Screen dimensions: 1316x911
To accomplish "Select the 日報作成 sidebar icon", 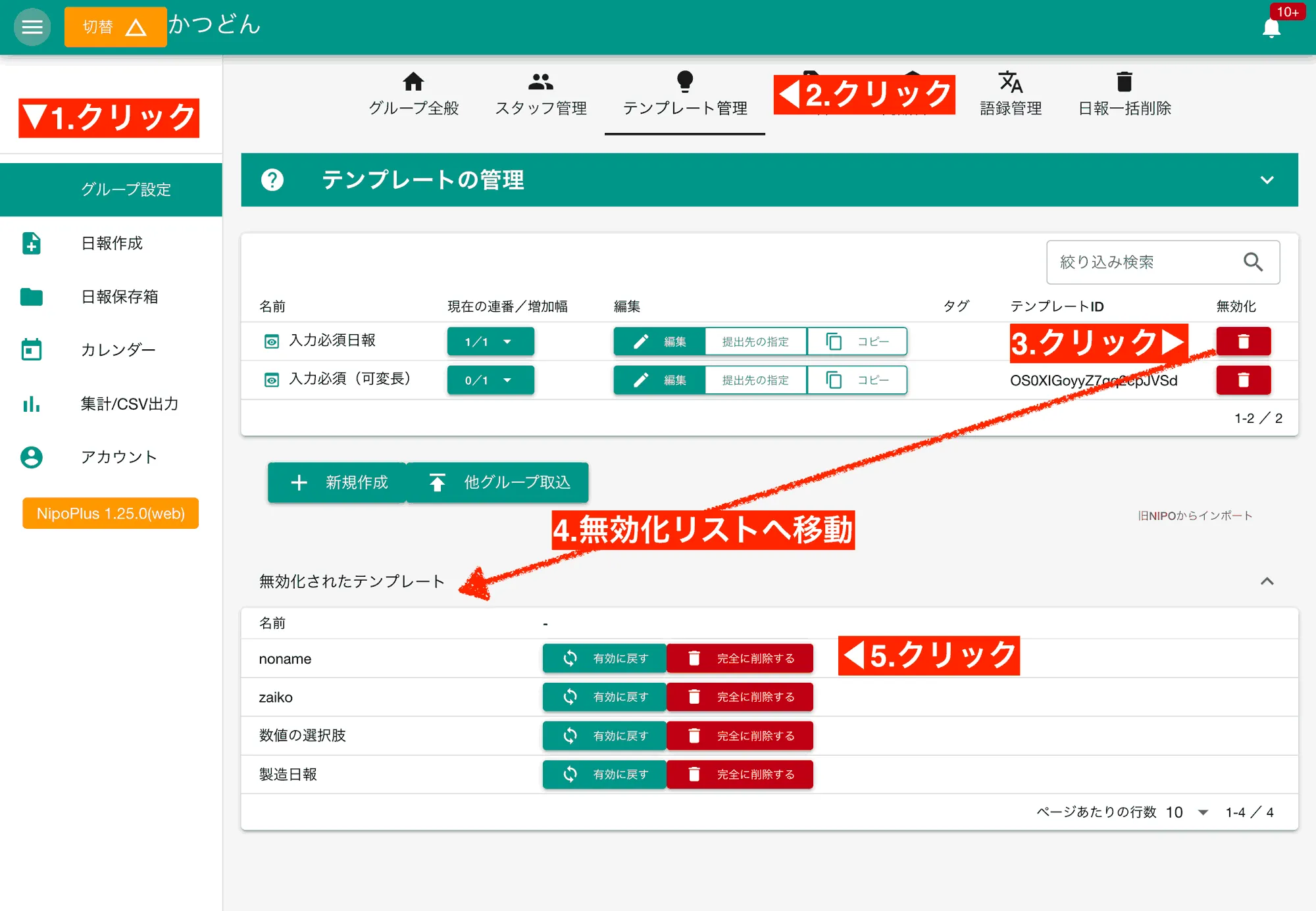I will coord(32,244).
